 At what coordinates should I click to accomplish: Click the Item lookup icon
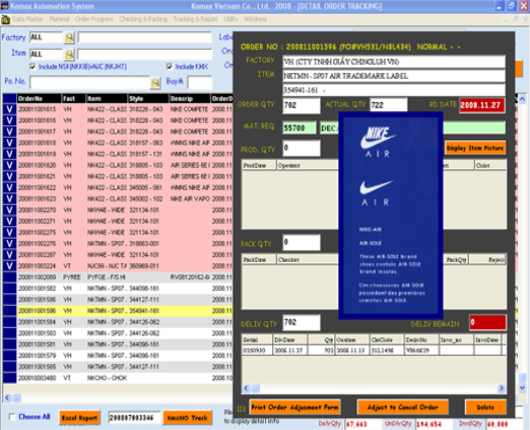(69, 54)
